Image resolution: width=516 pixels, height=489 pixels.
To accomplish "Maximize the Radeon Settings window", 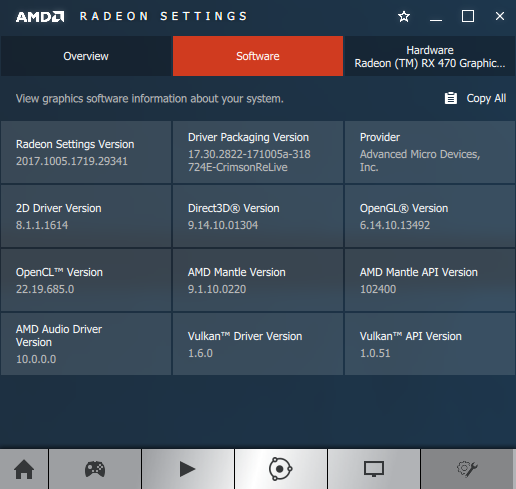I will pos(468,16).
